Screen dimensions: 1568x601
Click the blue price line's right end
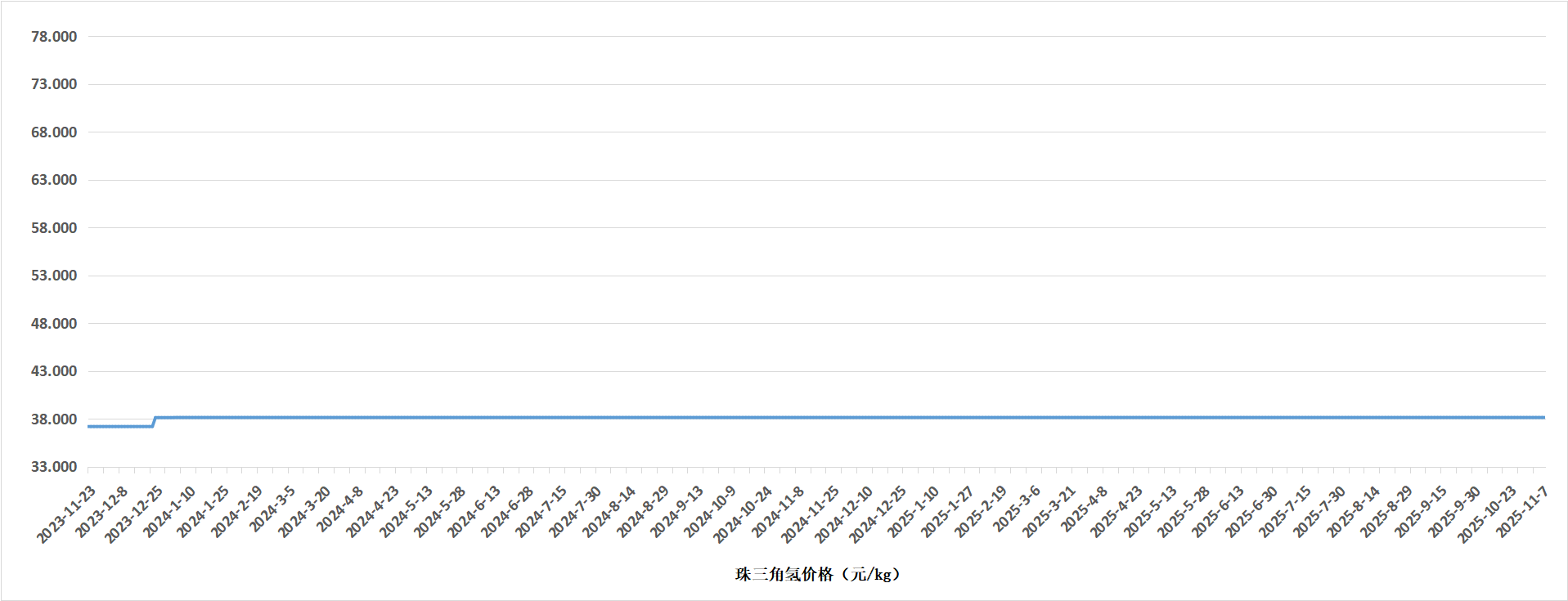(x=1543, y=418)
